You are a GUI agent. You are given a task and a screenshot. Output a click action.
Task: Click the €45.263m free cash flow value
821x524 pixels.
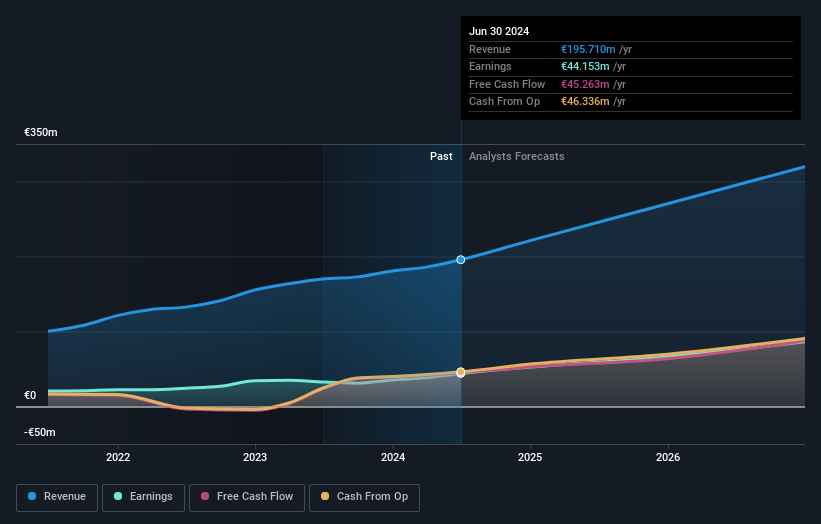[585, 84]
